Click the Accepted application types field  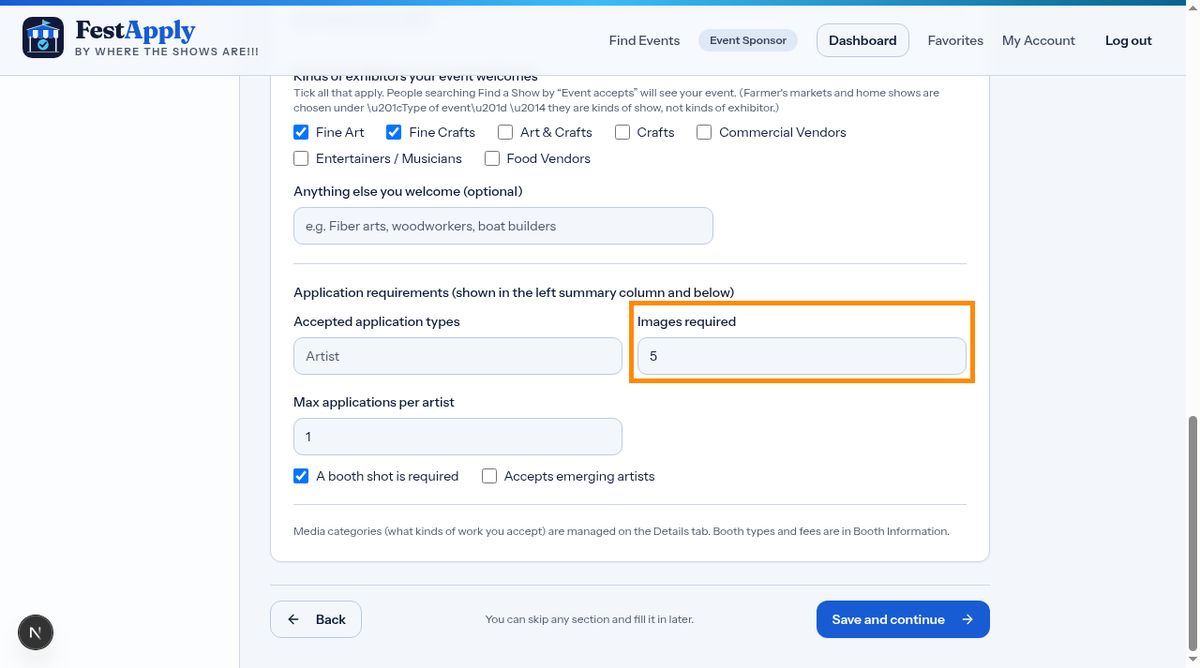click(458, 356)
